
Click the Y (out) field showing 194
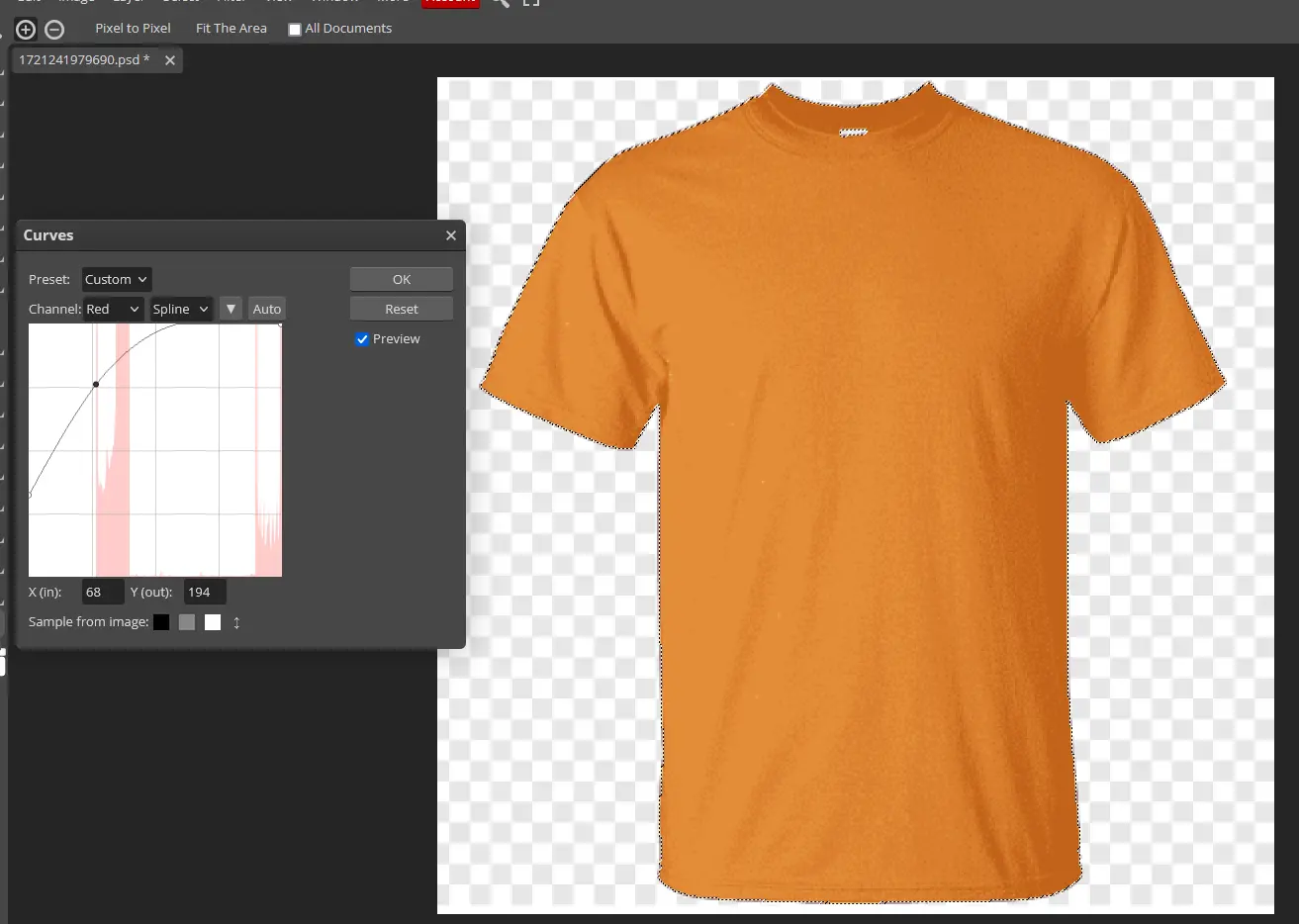point(205,593)
